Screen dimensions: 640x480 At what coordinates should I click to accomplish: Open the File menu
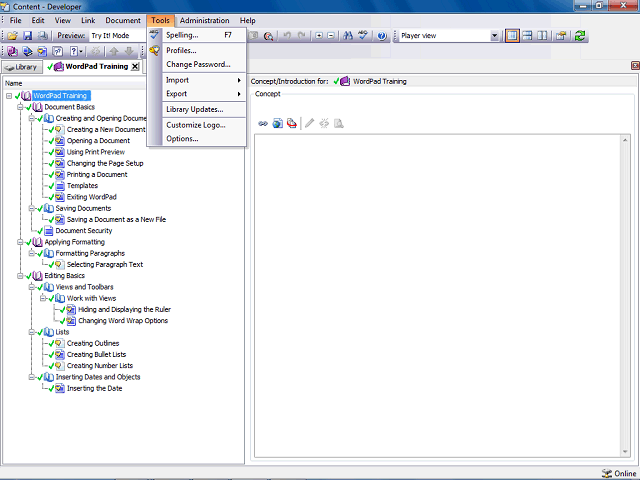pyautogui.click(x=16, y=20)
